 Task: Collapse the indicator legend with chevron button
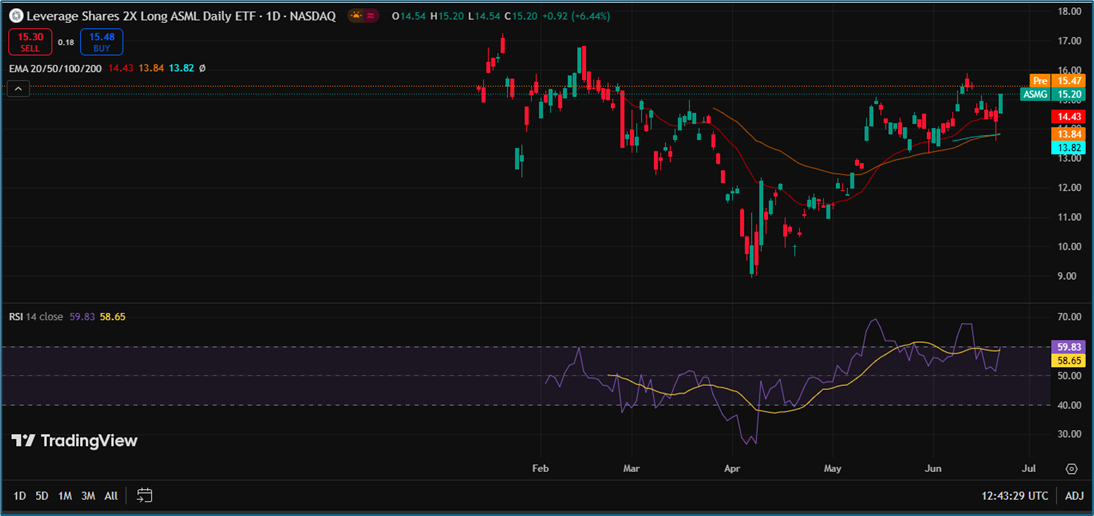coord(18,89)
